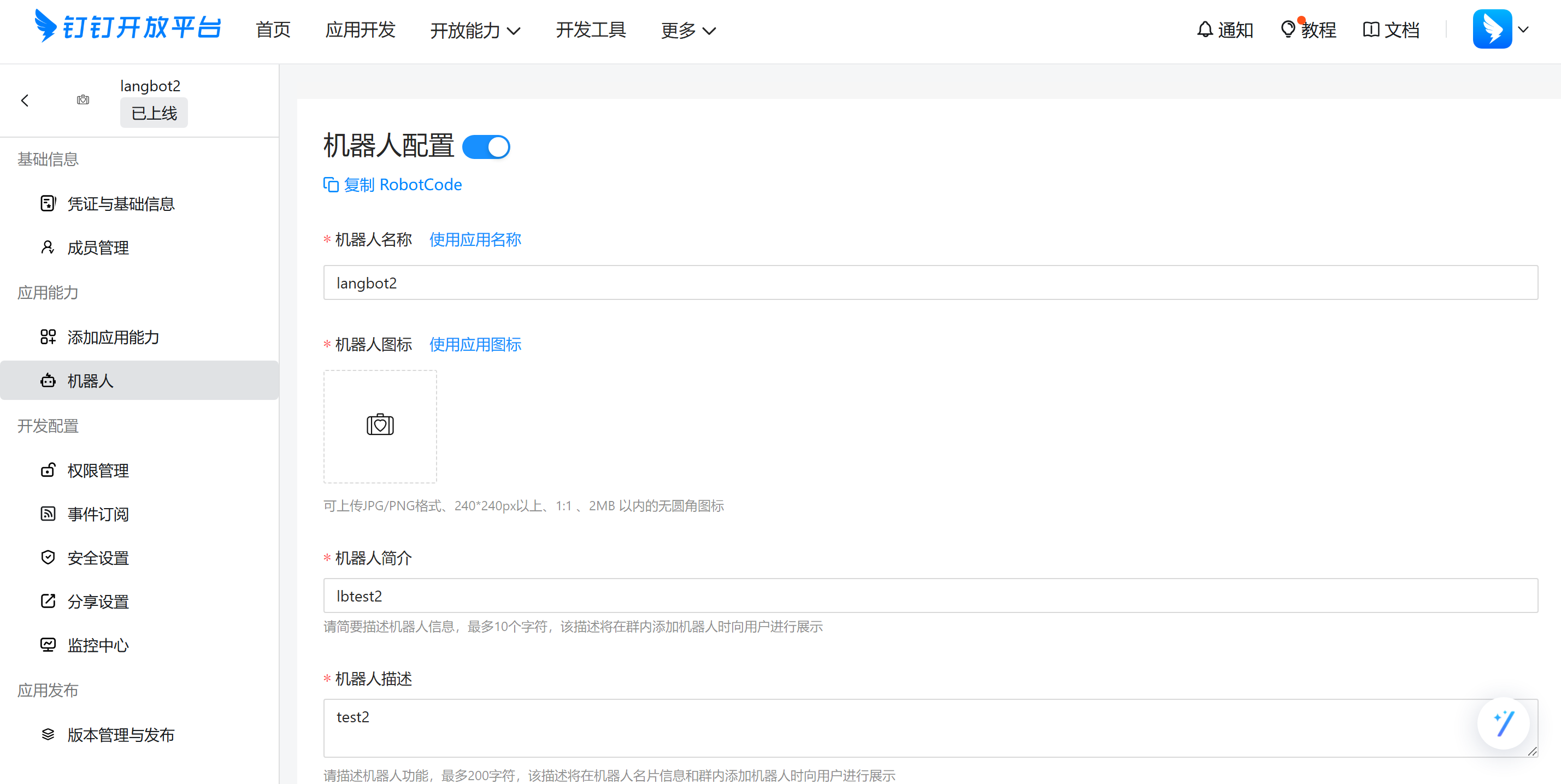Open notifications via the 通知 bell icon

coord(1205,28)
